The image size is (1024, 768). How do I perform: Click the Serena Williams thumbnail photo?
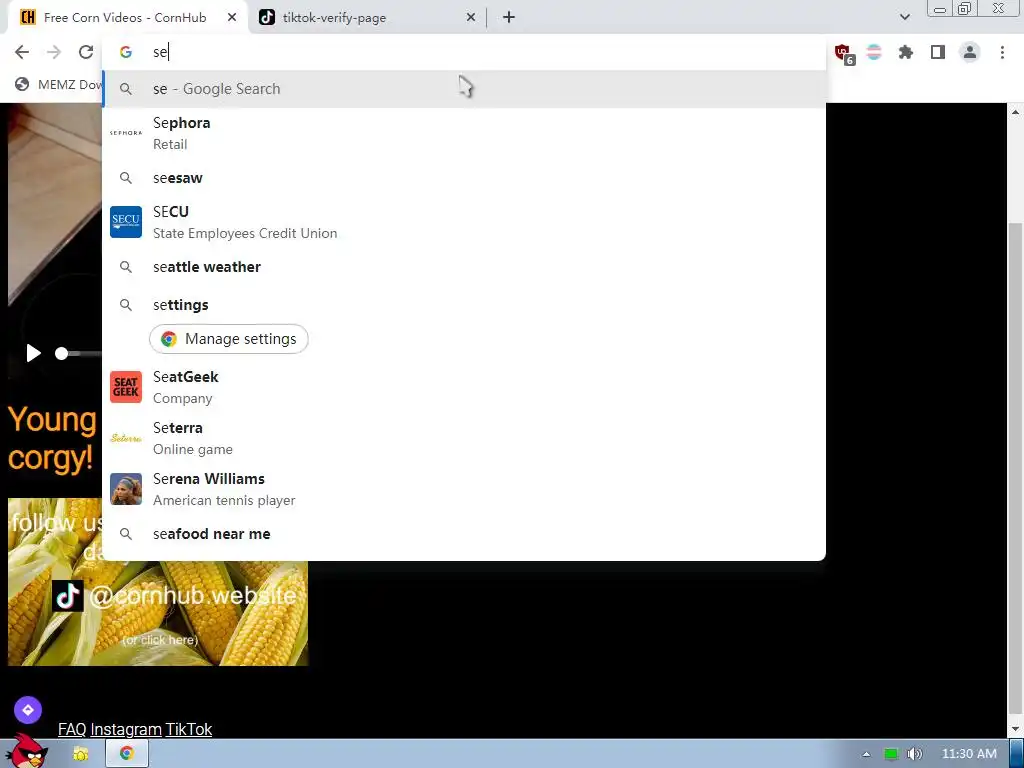click(125, 489)
